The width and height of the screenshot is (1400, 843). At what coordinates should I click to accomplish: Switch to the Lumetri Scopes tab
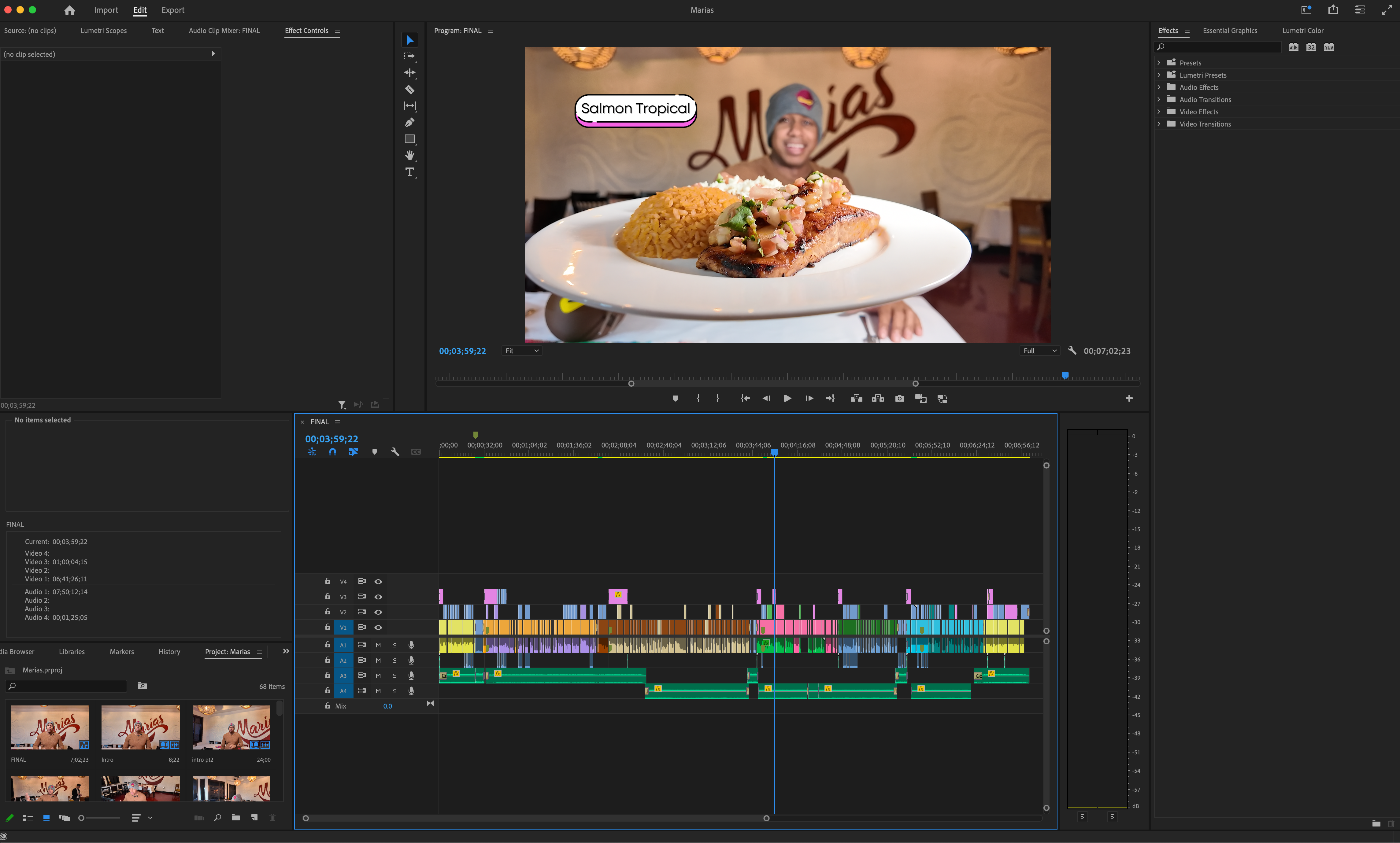click(x=103, y=31)
